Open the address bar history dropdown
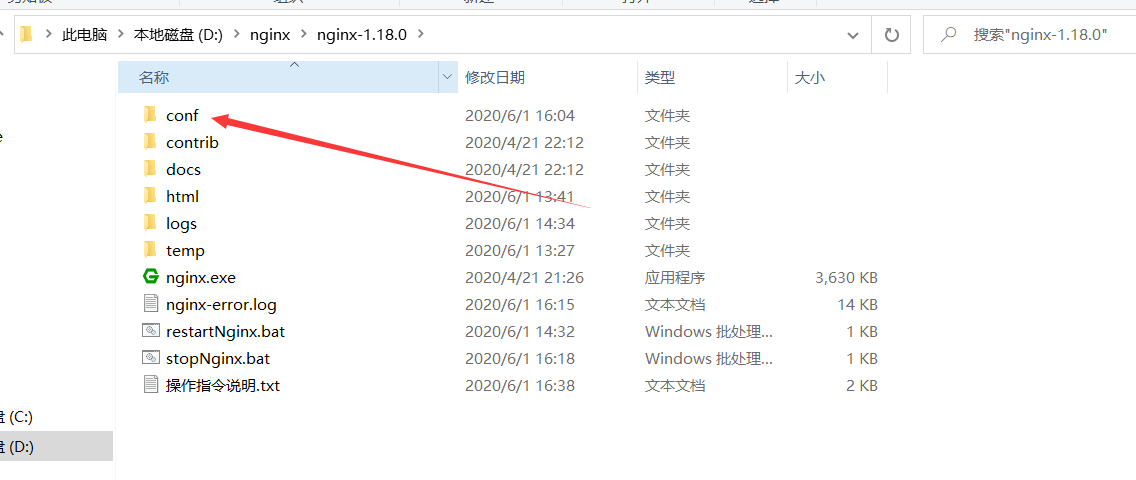1136x480 pixels. [x=854, y=35]
